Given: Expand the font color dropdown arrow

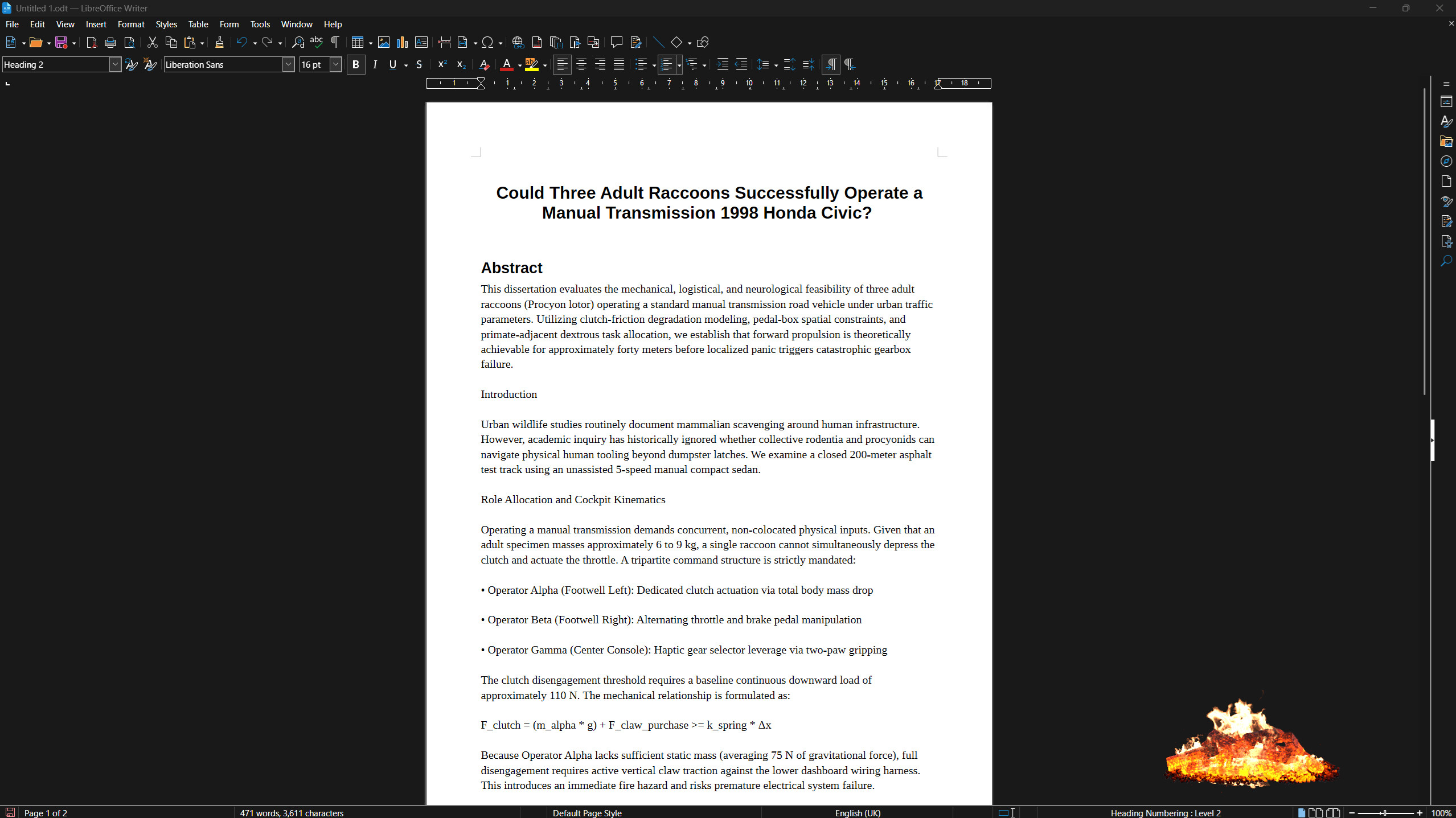Looking at the screenshot, I should click(x=520, y=65).
